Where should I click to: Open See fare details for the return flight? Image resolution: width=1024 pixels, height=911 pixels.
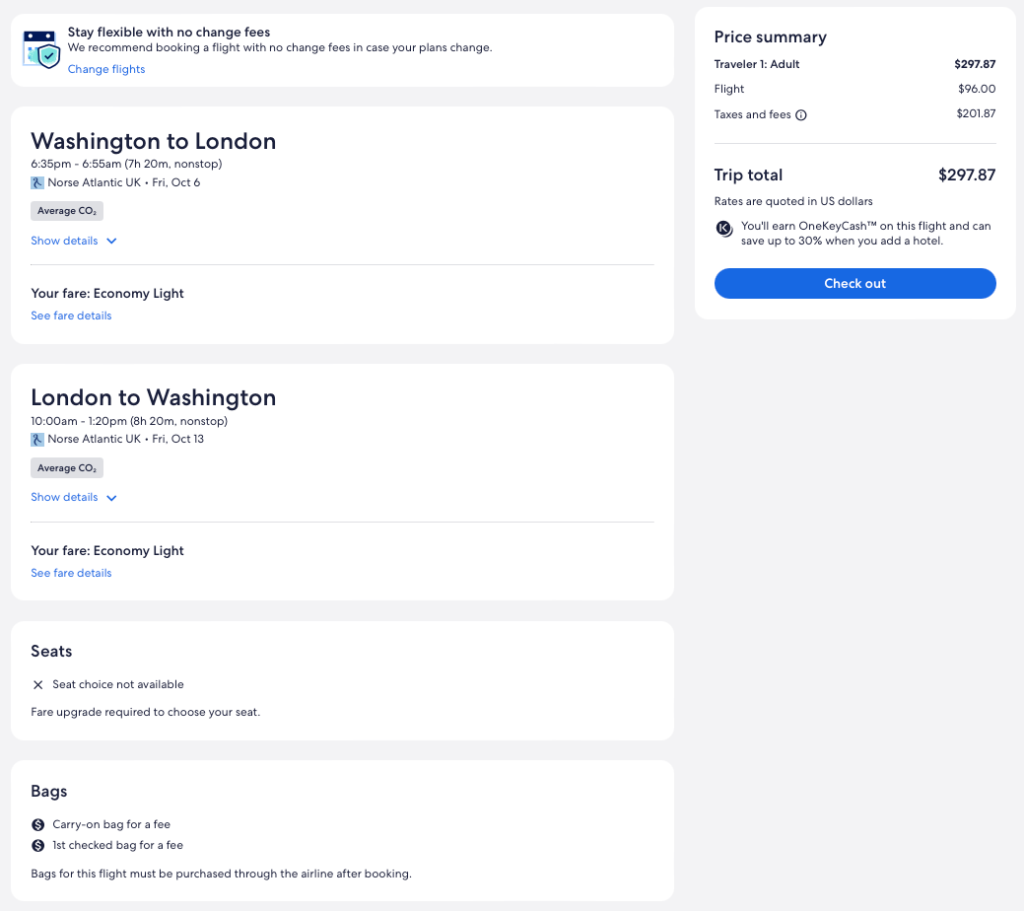[71, 573]
